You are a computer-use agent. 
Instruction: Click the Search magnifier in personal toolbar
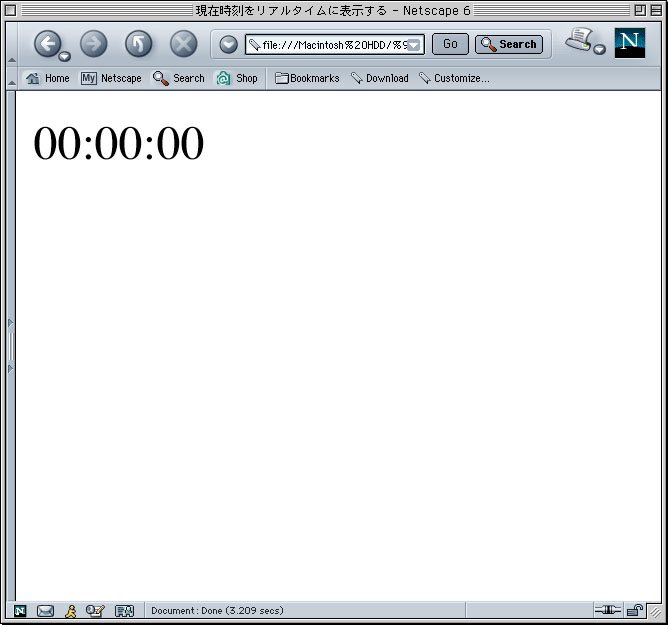coord(179,78)
